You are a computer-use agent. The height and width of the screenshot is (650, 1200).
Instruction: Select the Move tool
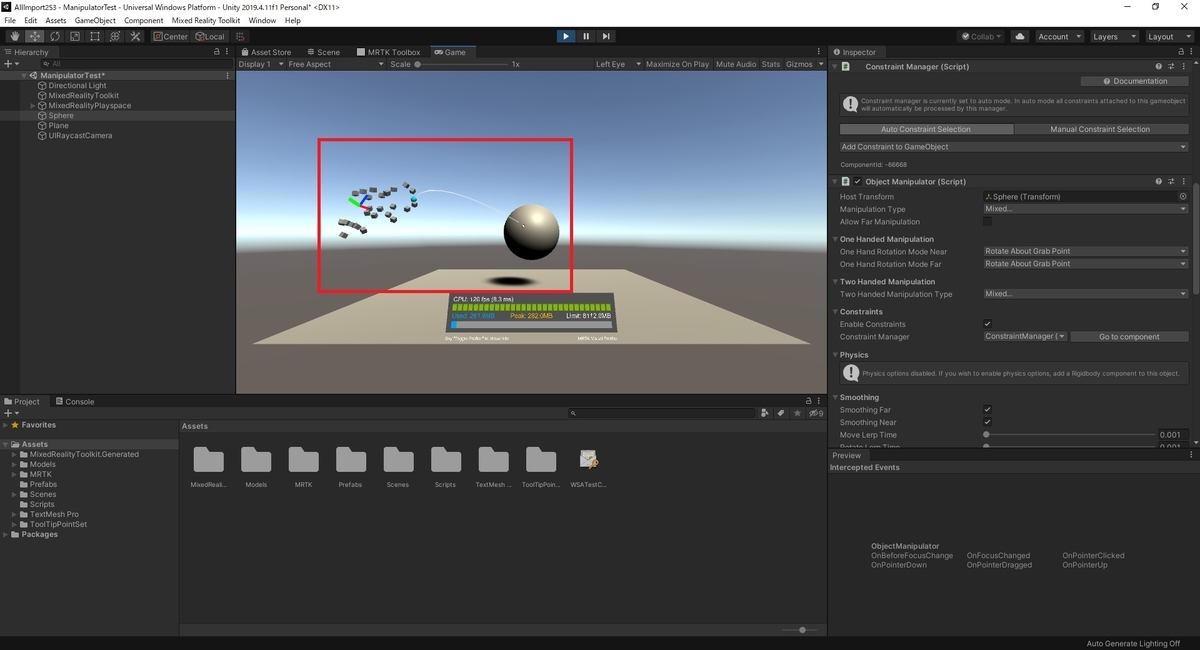[x=34, y=36]
